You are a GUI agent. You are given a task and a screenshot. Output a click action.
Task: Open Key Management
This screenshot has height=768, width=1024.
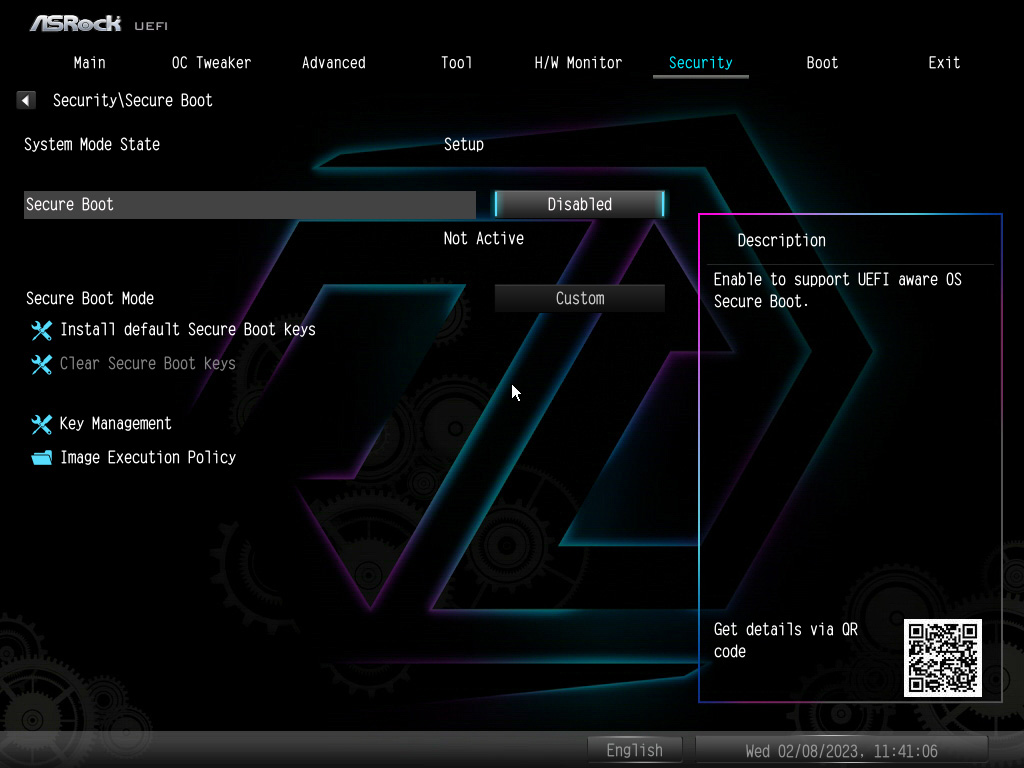116,424
